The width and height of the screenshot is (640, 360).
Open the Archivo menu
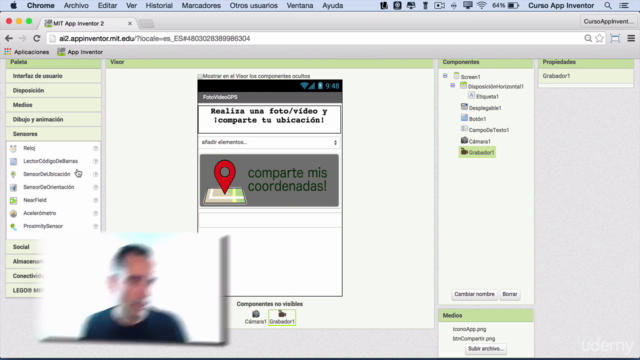[x=76, y=6]
